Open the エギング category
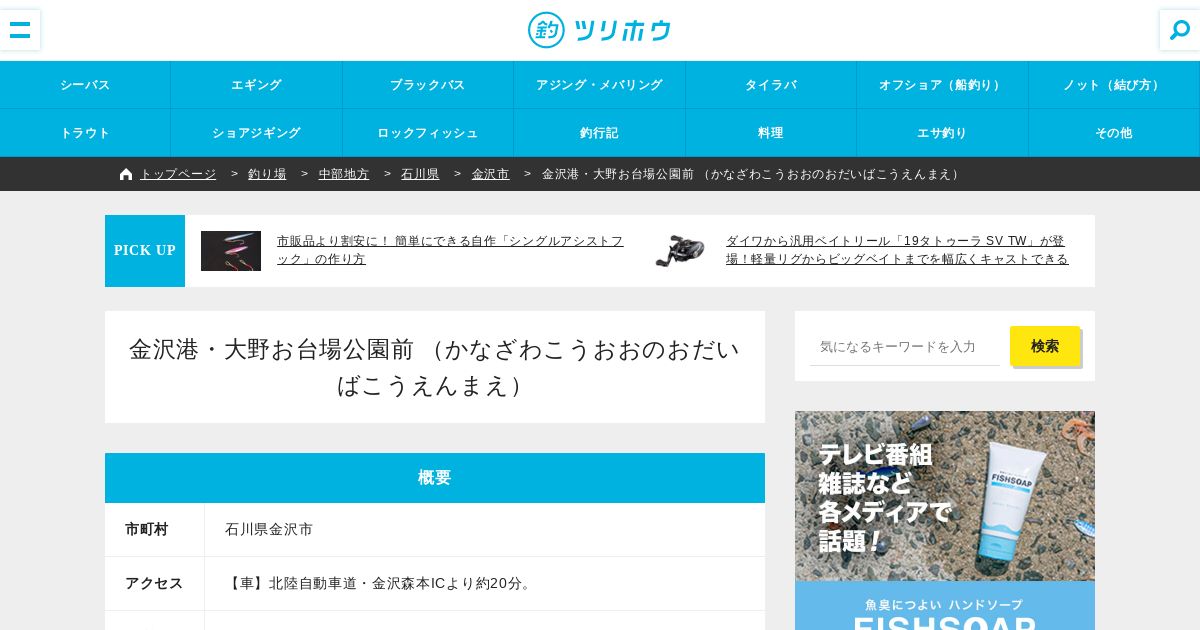The width and height of the screenshot is (1200, 630). point(257,85)
